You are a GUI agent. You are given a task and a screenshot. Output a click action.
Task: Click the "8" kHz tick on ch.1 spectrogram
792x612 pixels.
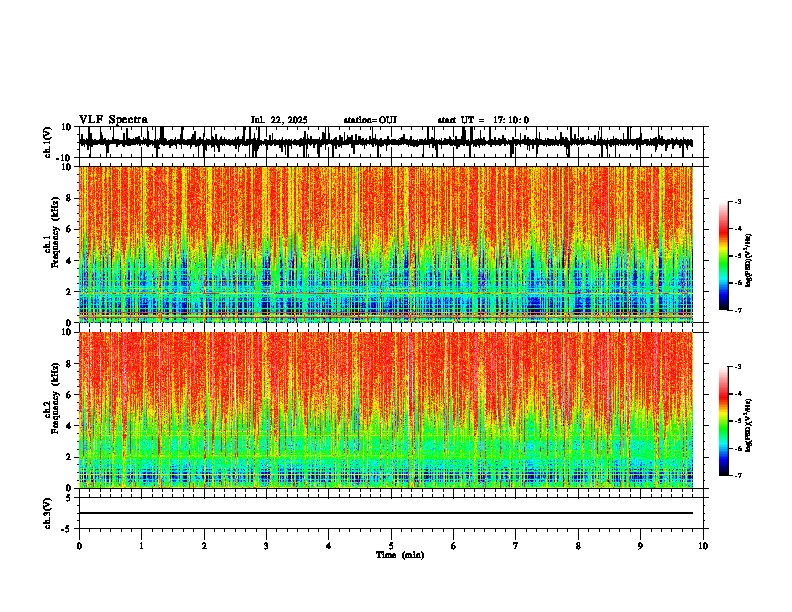[69, 198]
